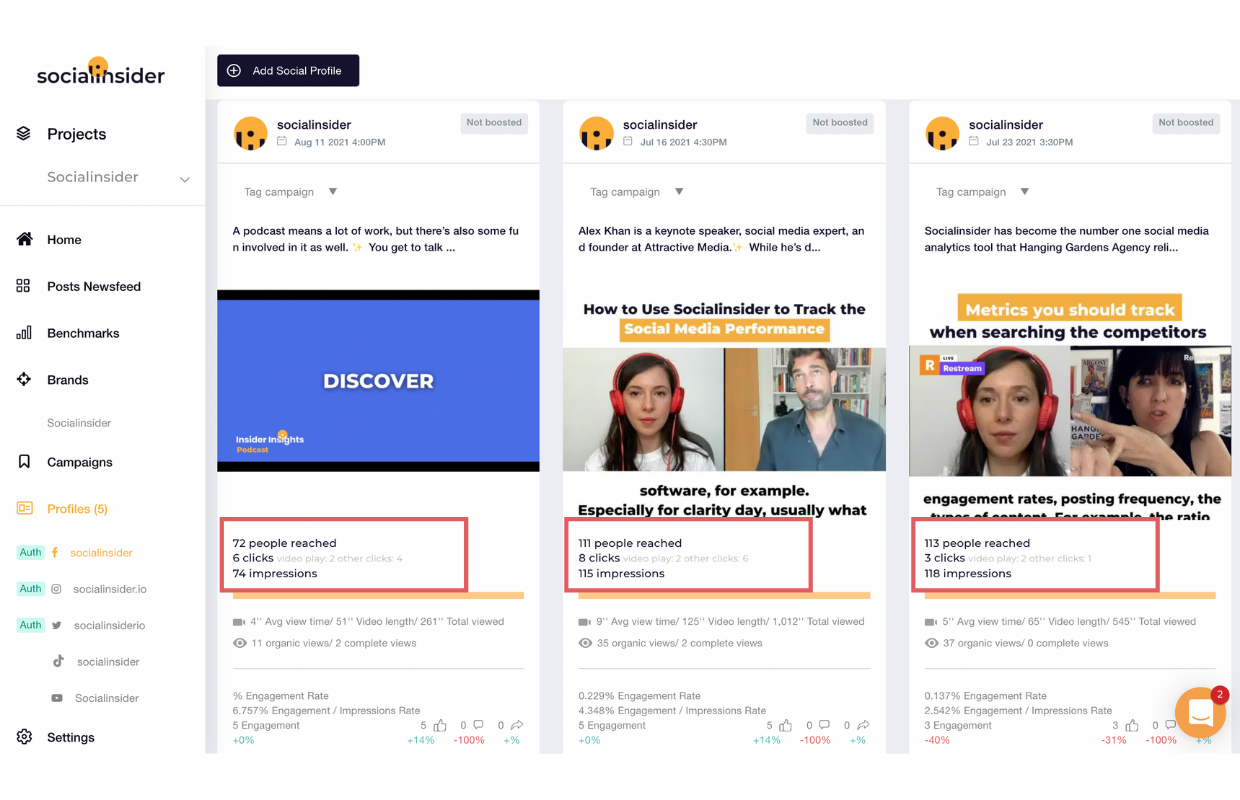Click calendar icon beside Jul 16 2021 date
Image resolution: width=1240 pixels, height=800 pixels.
(x=628, y=142)
